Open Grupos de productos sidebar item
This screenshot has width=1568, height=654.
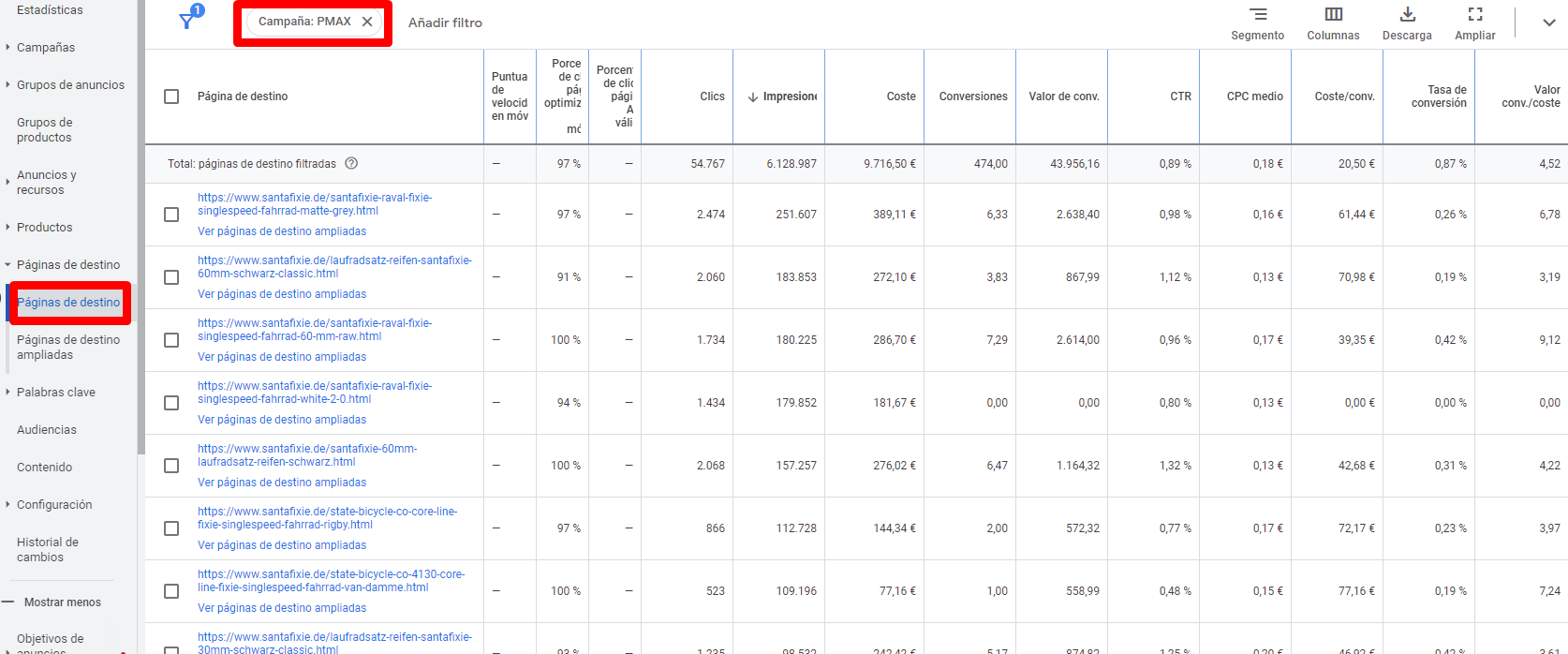(x=45, y=130)
